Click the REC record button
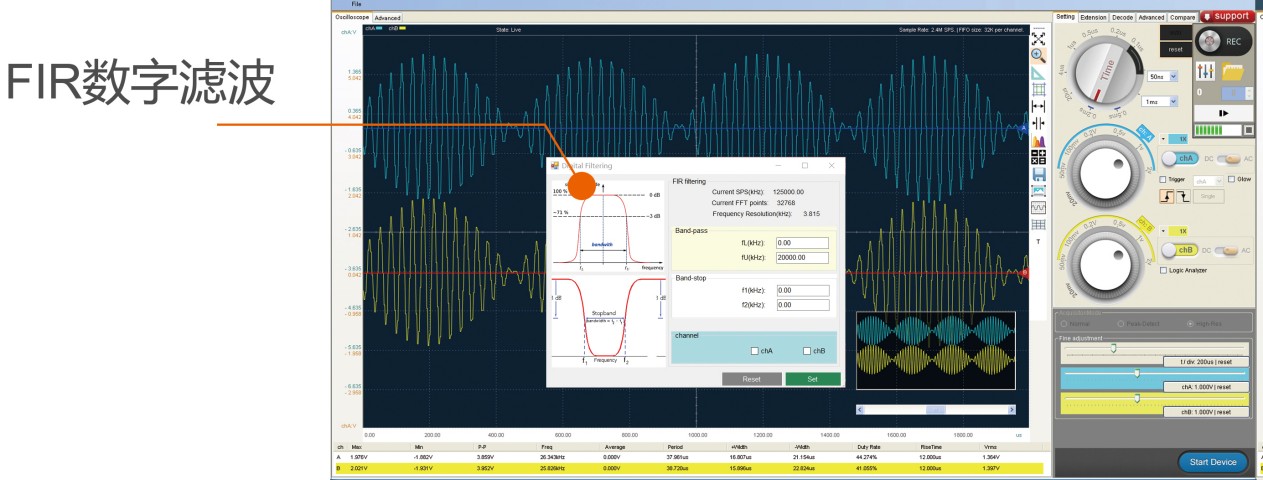This screenshot has height=480, width=1263. pyautogui.click(x=1223, y=41)
